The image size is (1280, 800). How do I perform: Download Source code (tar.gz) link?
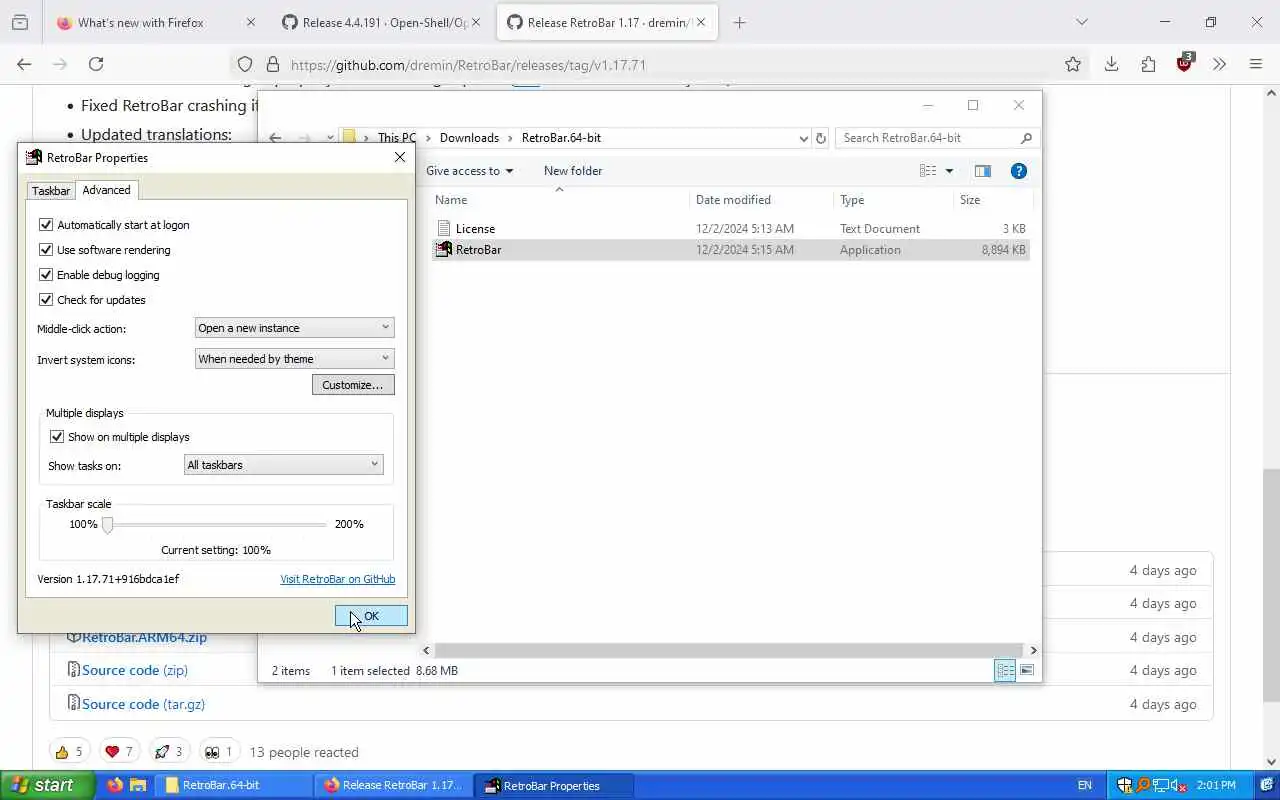tap(143, 704)
